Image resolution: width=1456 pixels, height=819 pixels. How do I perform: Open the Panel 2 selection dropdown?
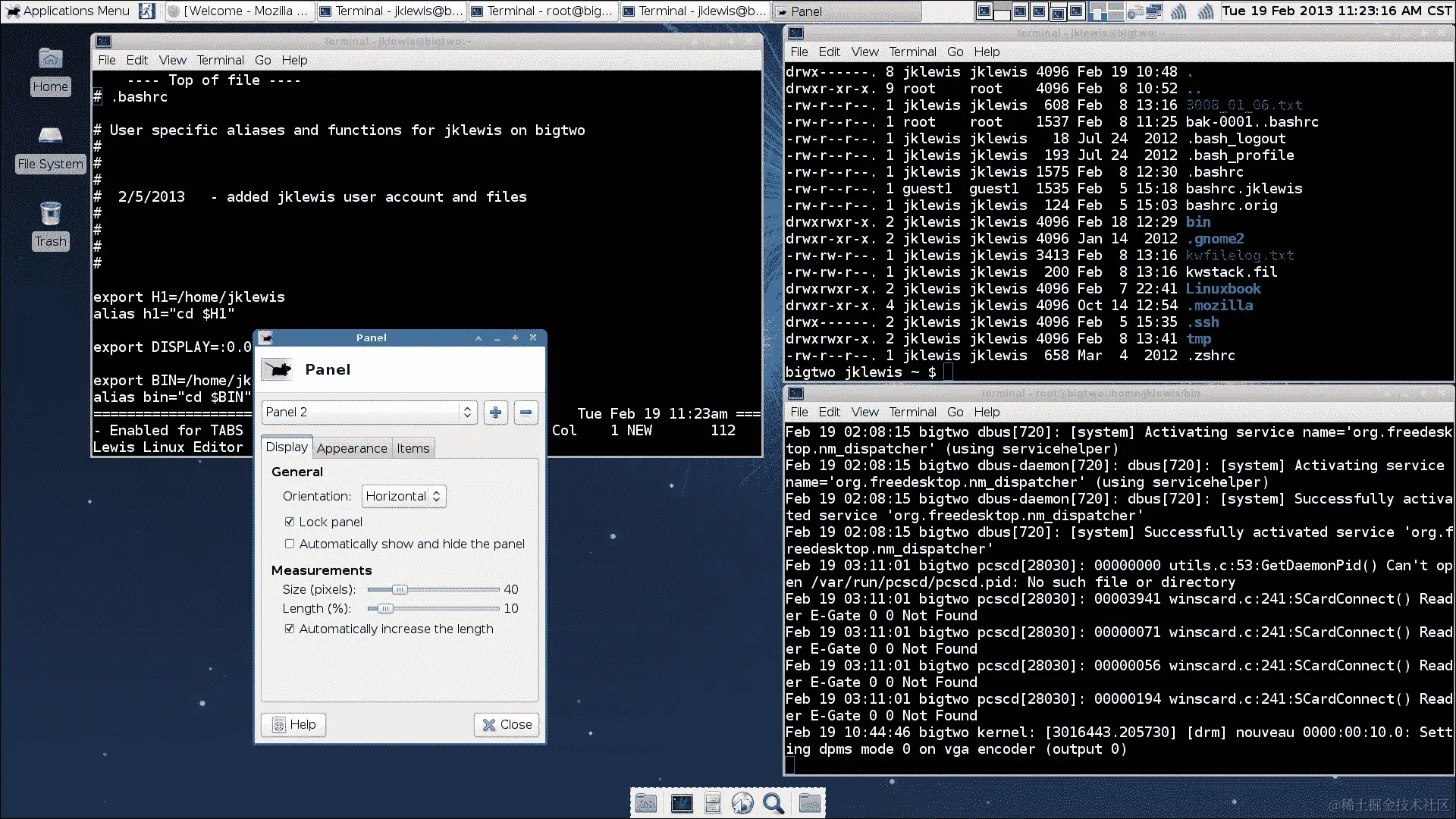click(x=369, y=413)
